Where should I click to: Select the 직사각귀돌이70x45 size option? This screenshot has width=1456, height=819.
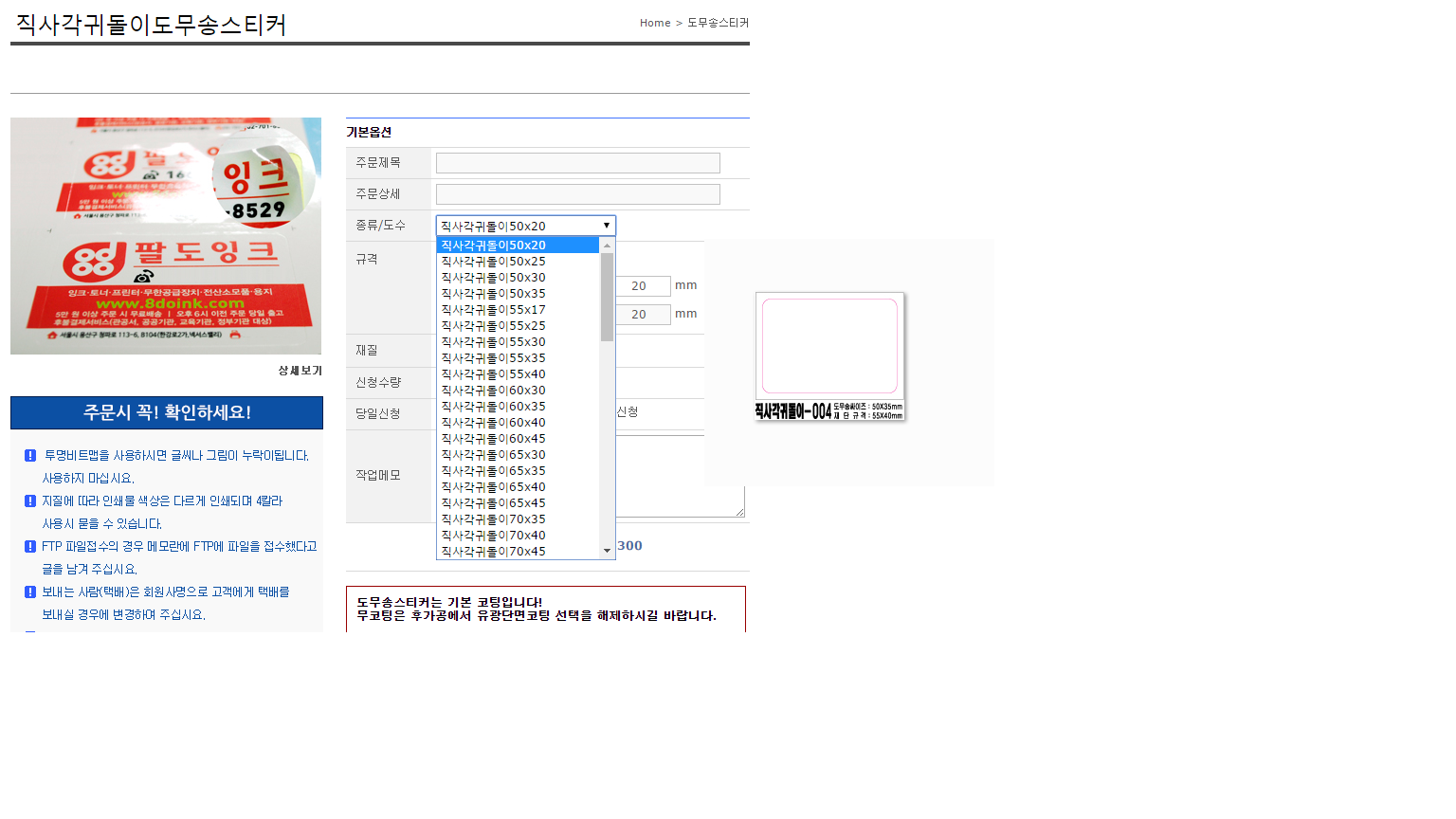click(493, 552)
